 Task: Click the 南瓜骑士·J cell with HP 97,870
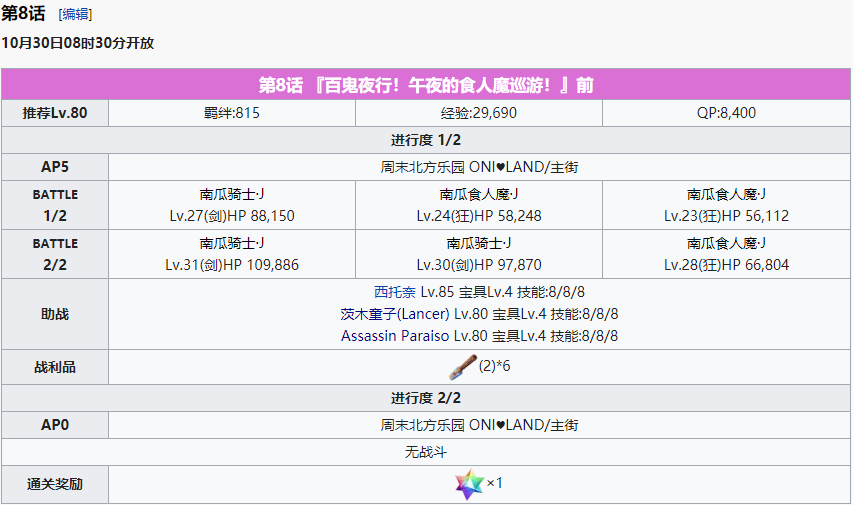(479, 254)
